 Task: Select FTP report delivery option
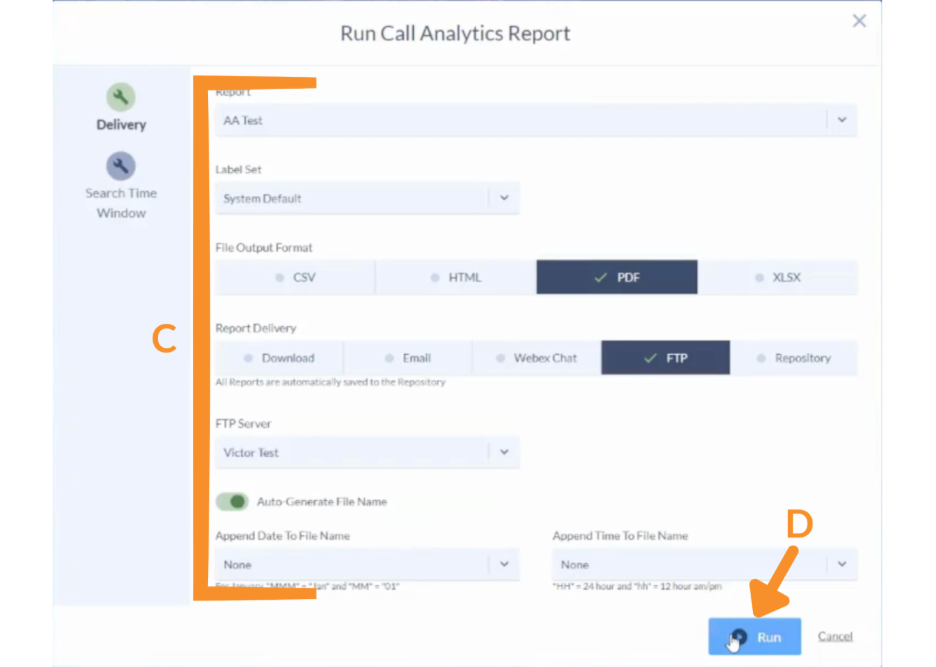666,358
